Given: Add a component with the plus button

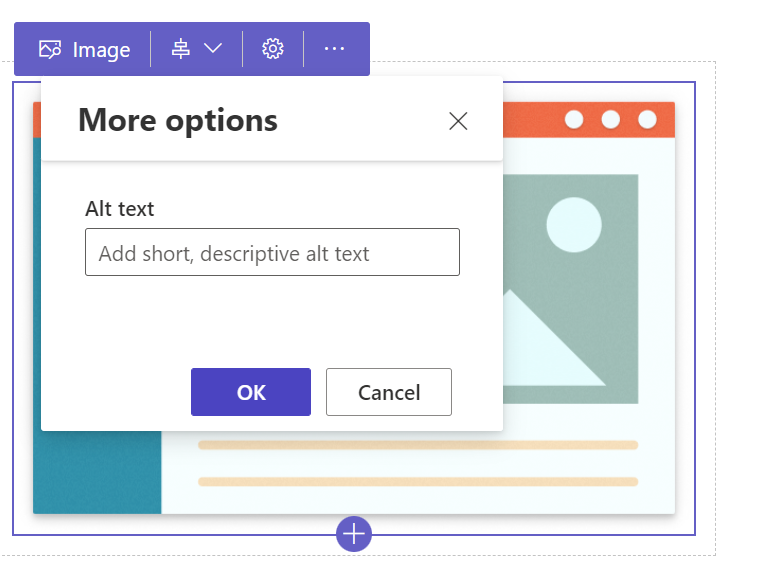Looking at the screenshot, I should point(354,534).
